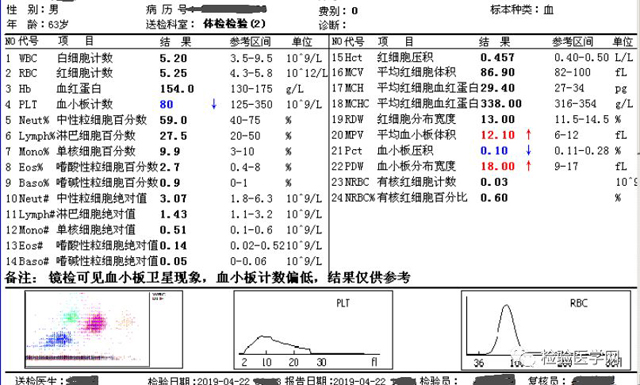
Task: Click the blue down arrow in the PLT row
Action: point(213,105)
